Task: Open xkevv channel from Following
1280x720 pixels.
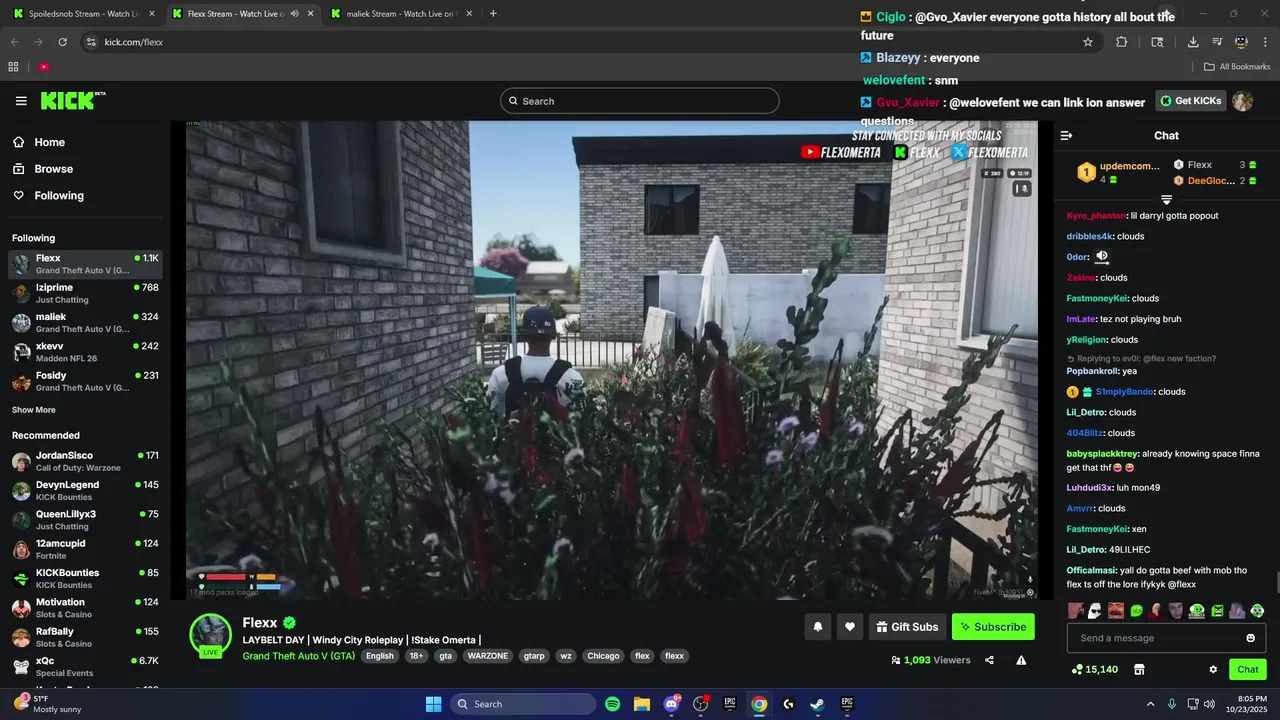Action: (85, 352)
